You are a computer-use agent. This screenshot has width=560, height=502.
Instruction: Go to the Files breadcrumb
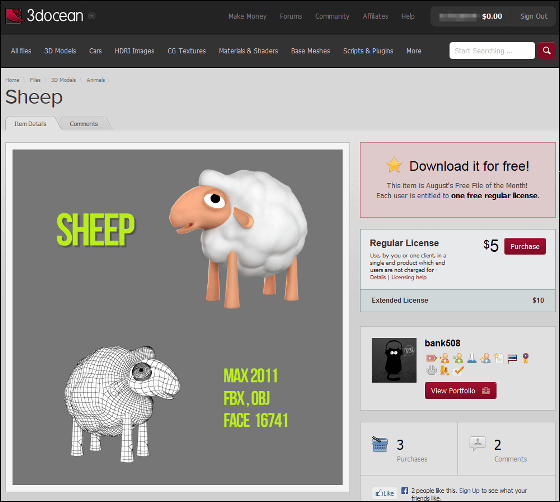point(35,80)
